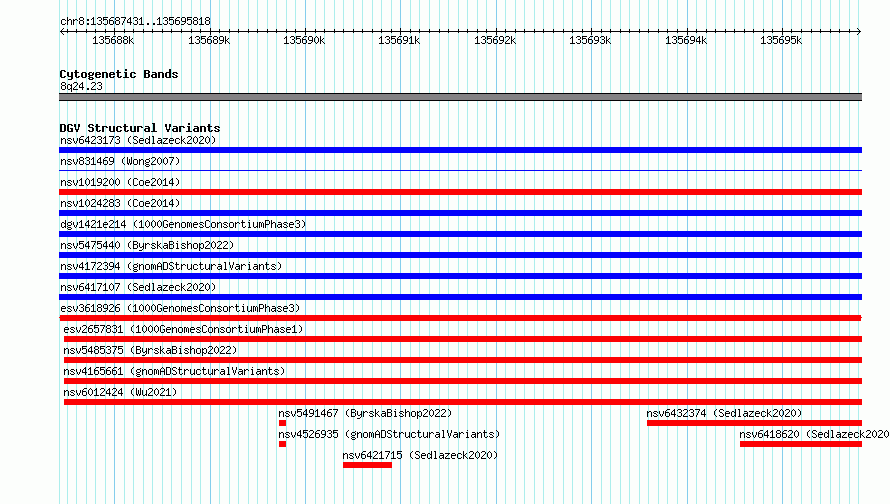The width and height of the screenshot is (890, 504).
Task: Click the red bar of nsv1019200
Action: [460, 192]
